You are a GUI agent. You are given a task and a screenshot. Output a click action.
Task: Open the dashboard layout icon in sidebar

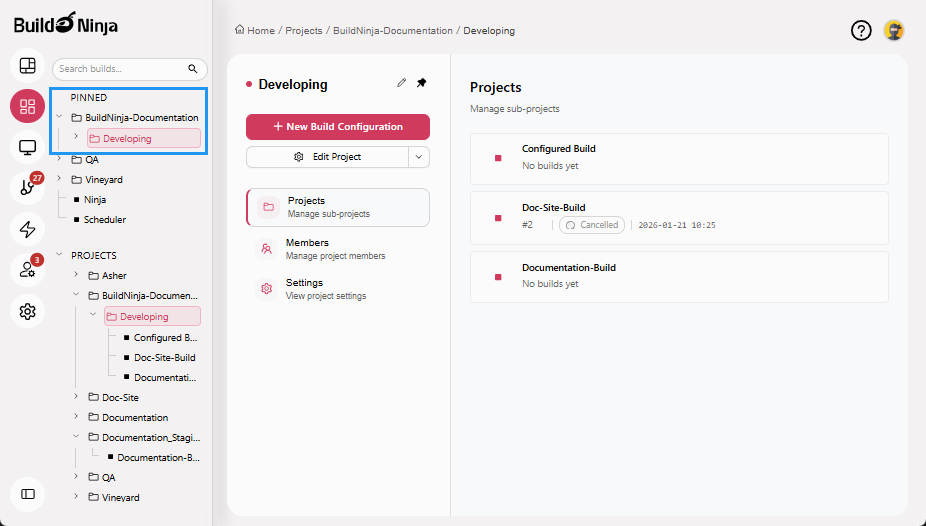click(28, 66)
